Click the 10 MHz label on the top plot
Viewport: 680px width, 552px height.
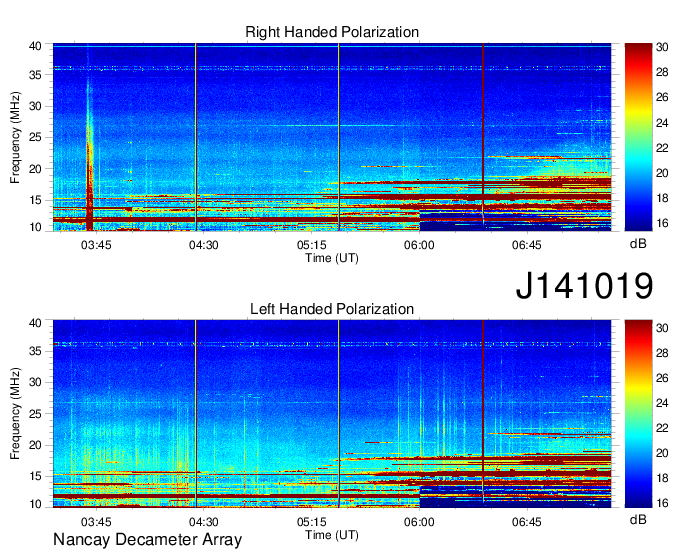coord(35,227)
